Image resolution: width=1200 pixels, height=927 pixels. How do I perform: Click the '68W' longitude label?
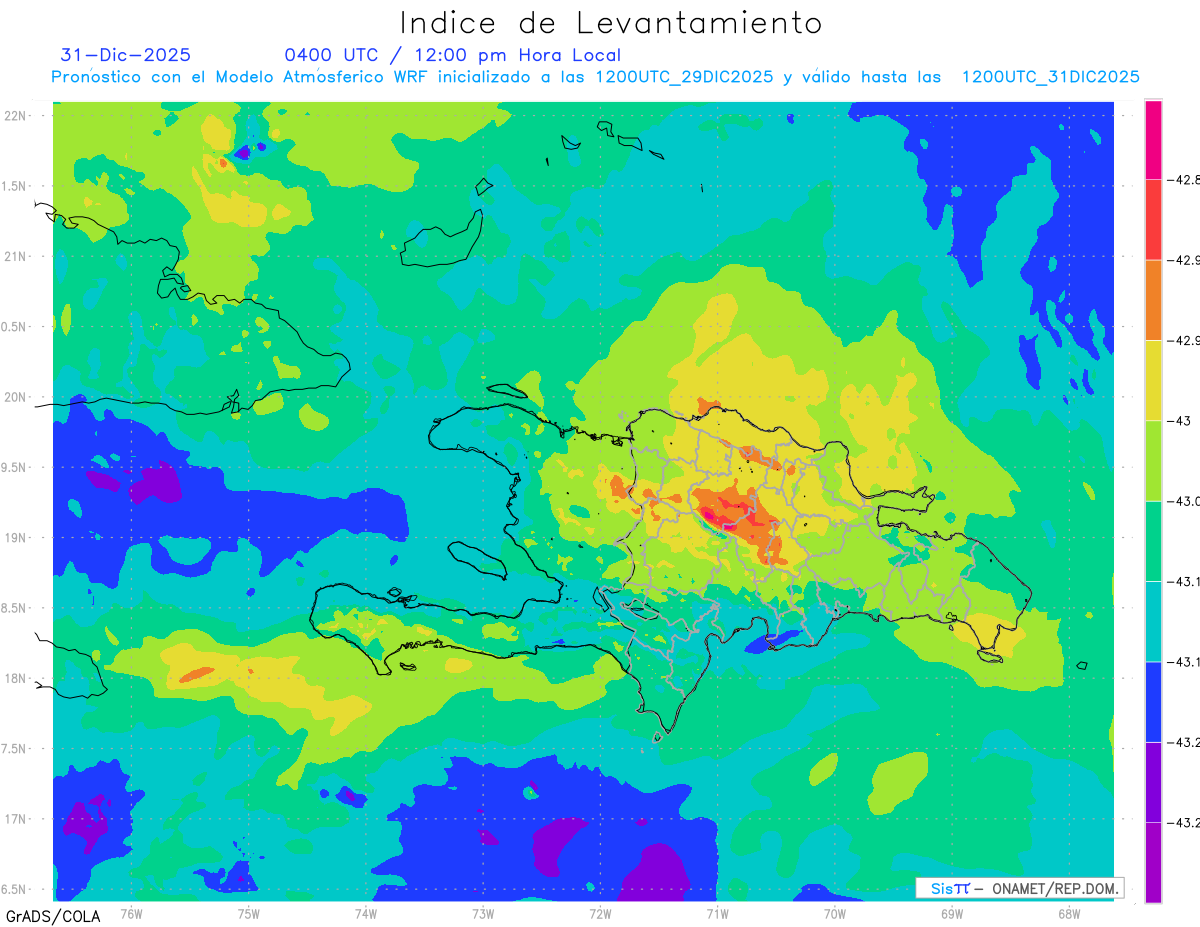(1069, 913)
